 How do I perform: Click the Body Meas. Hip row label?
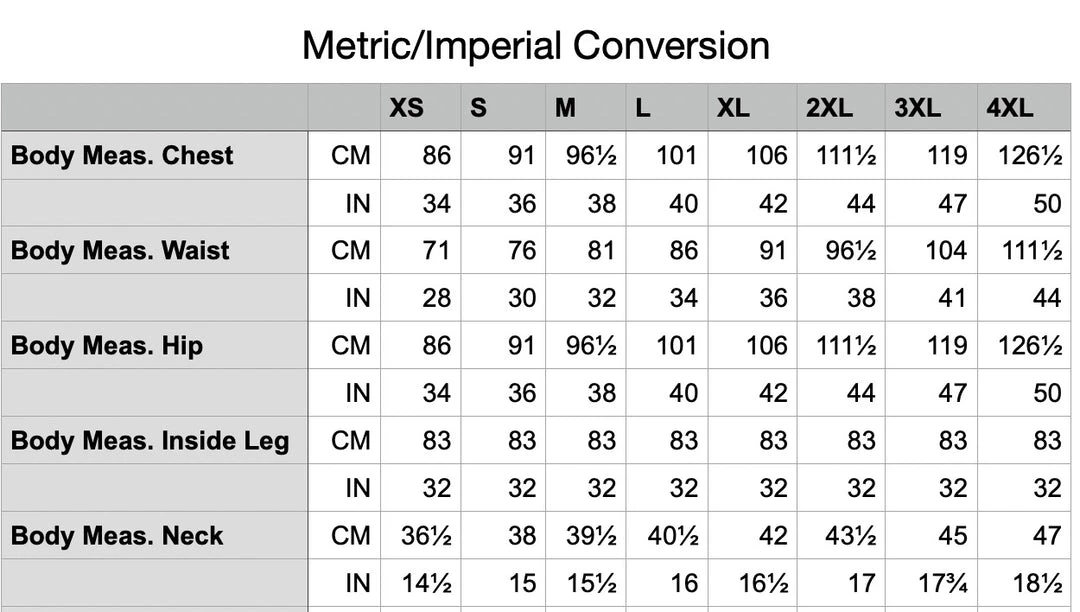(107, 346)
